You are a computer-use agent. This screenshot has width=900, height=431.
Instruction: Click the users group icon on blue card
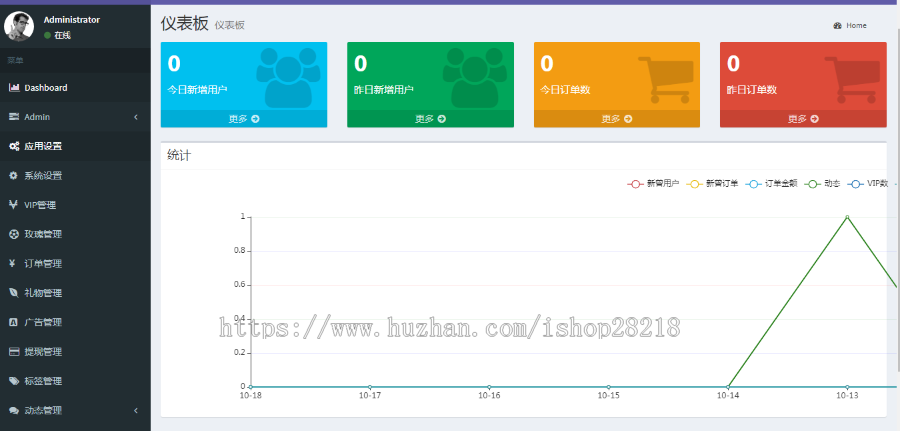click(288, 77)
